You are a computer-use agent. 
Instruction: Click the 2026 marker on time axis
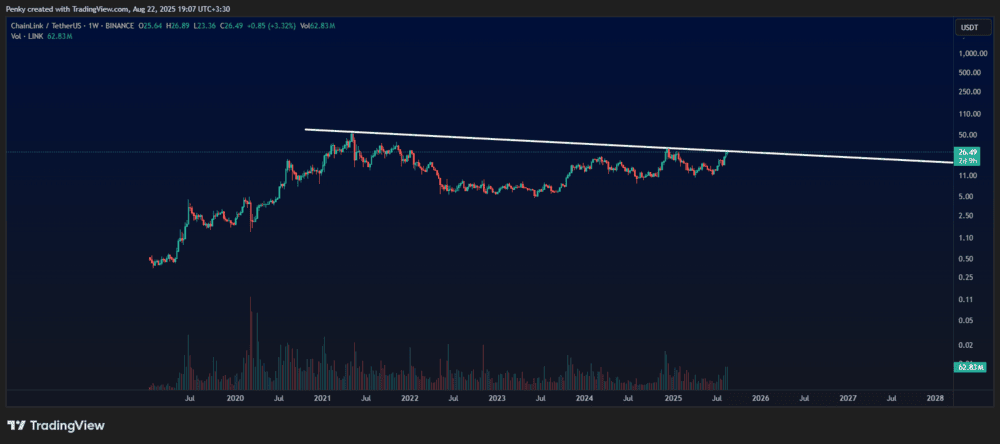pyautogui.click(x=760, y=398)
